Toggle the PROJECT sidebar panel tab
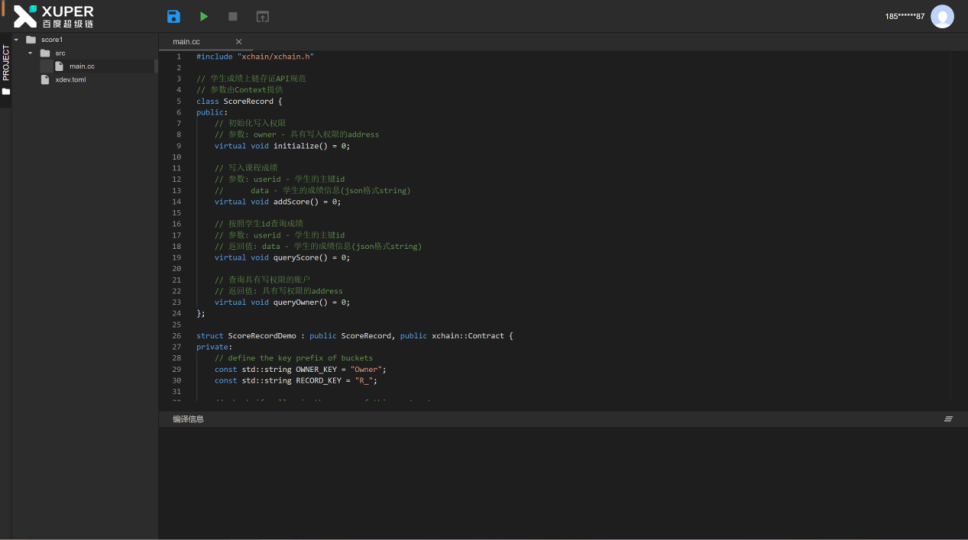This screenshot has height=540, width=968. point(6,62)
